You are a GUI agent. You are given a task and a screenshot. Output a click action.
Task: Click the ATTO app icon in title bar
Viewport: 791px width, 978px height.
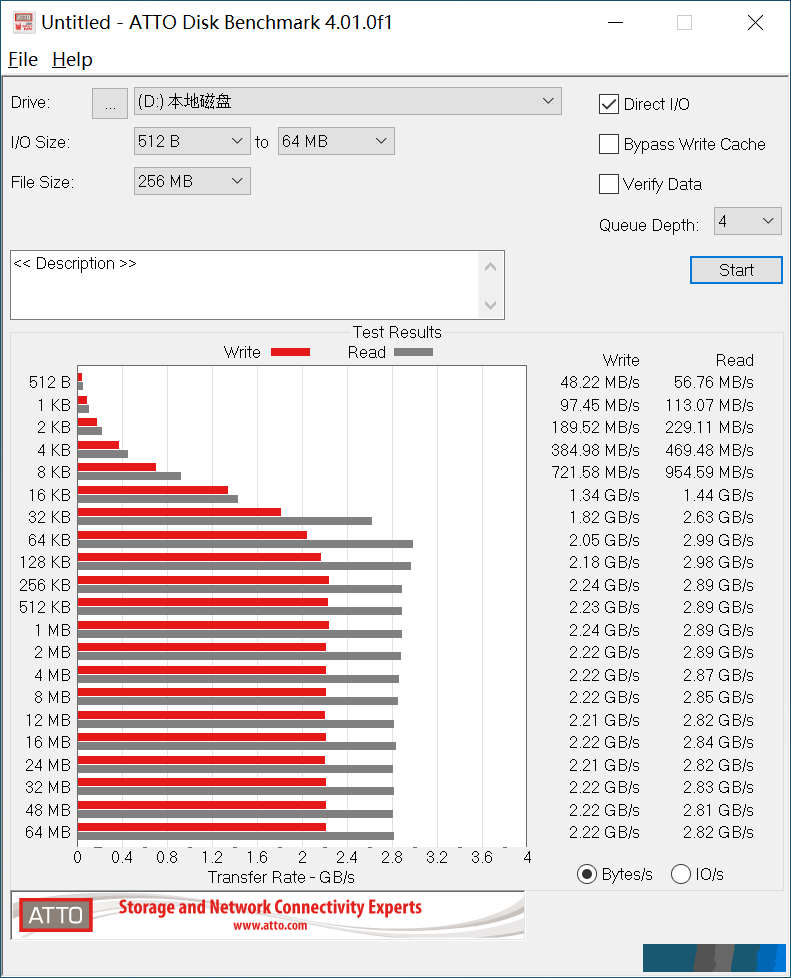pos(24,22)
